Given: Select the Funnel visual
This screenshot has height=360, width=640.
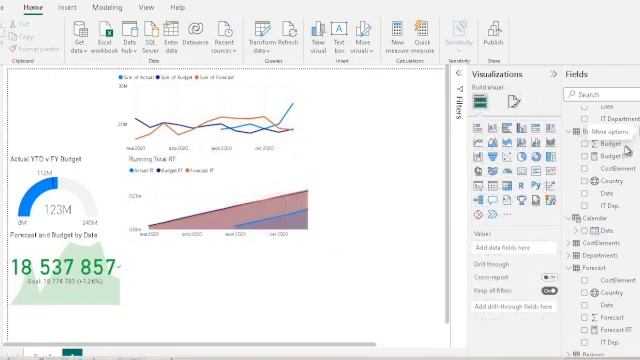Looking at the screenshot, I should 493,157.
